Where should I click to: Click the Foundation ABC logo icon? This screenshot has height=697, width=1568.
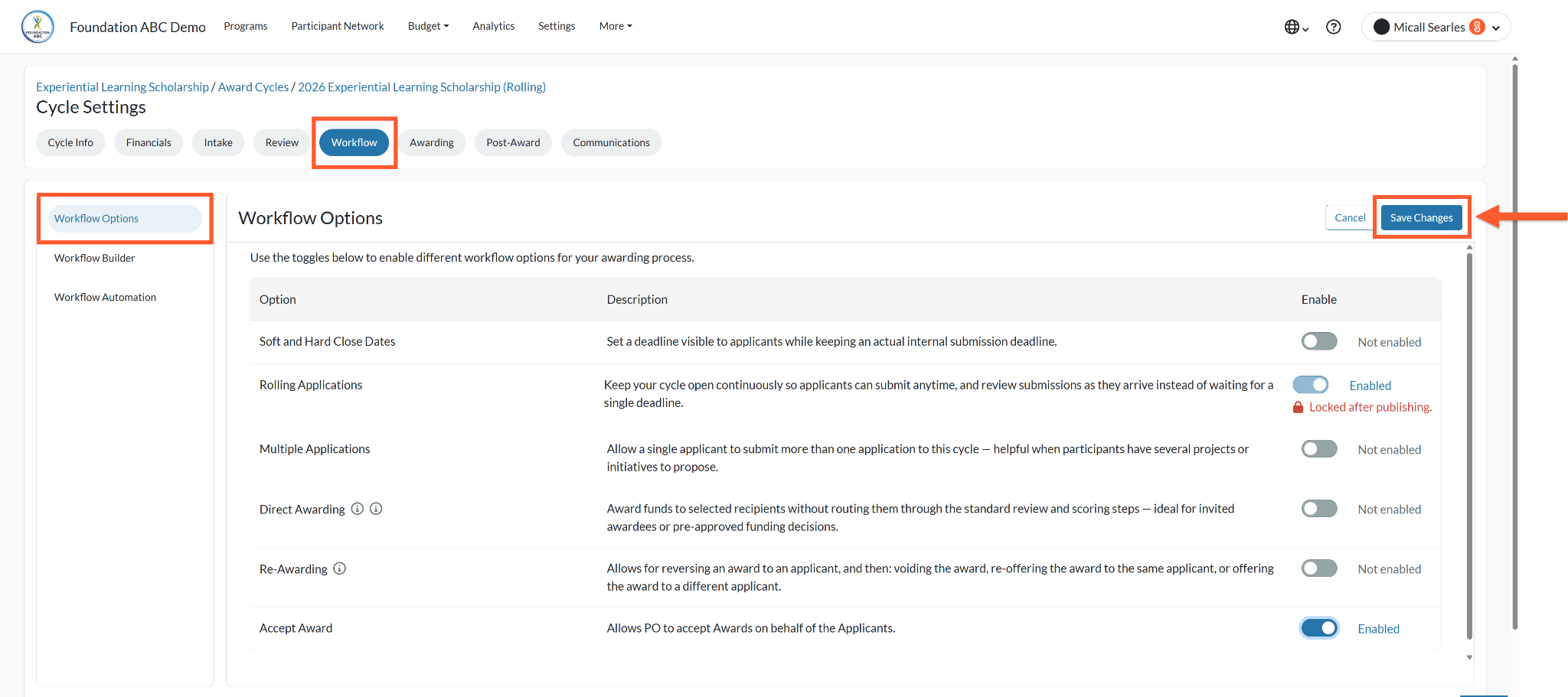[38, 27]
